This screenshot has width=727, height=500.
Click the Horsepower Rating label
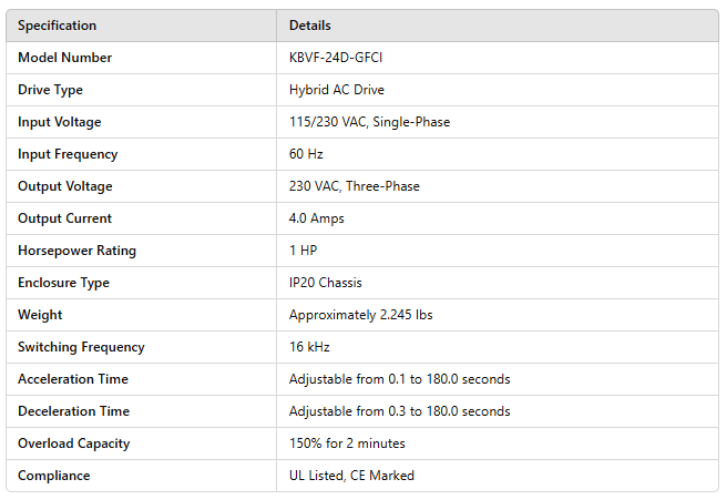tap(77, 250)
